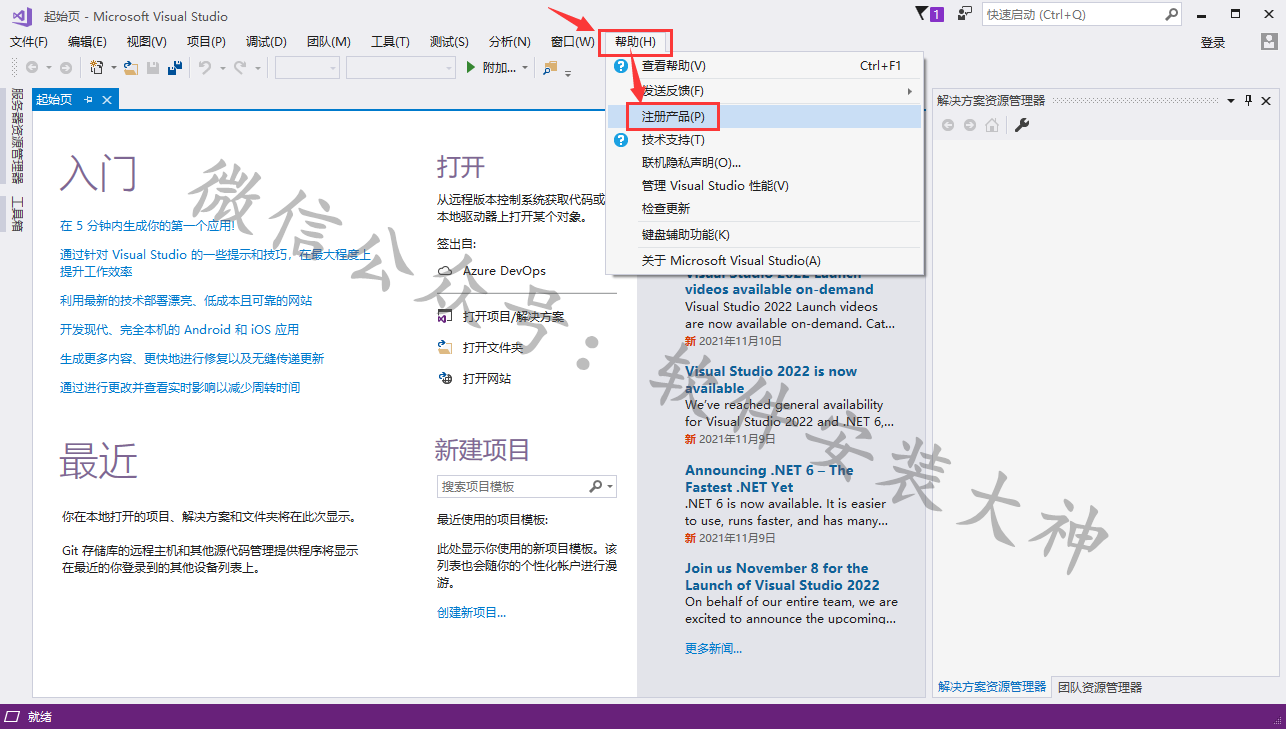Image resolution: width=1286 pixels, height=729 pixels.
Task: Click the New Project toolbar icon
Action: pos(97,67)
